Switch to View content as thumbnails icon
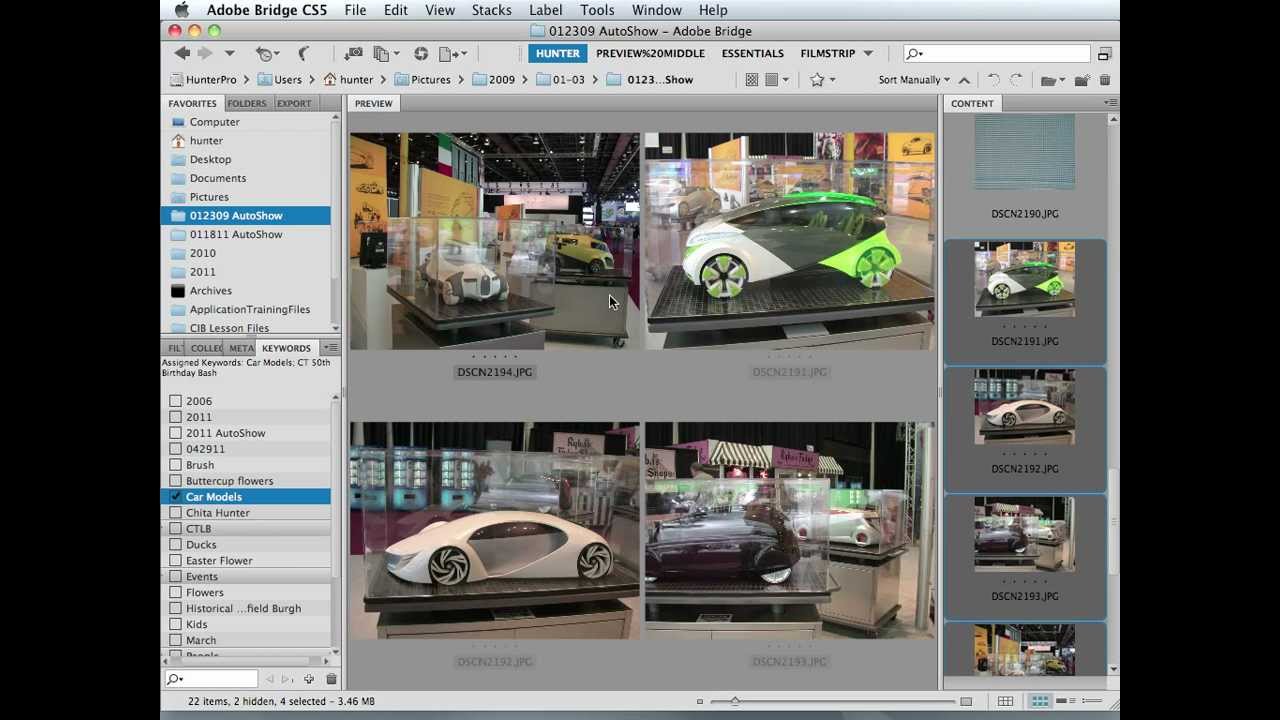 [1039, 701]
